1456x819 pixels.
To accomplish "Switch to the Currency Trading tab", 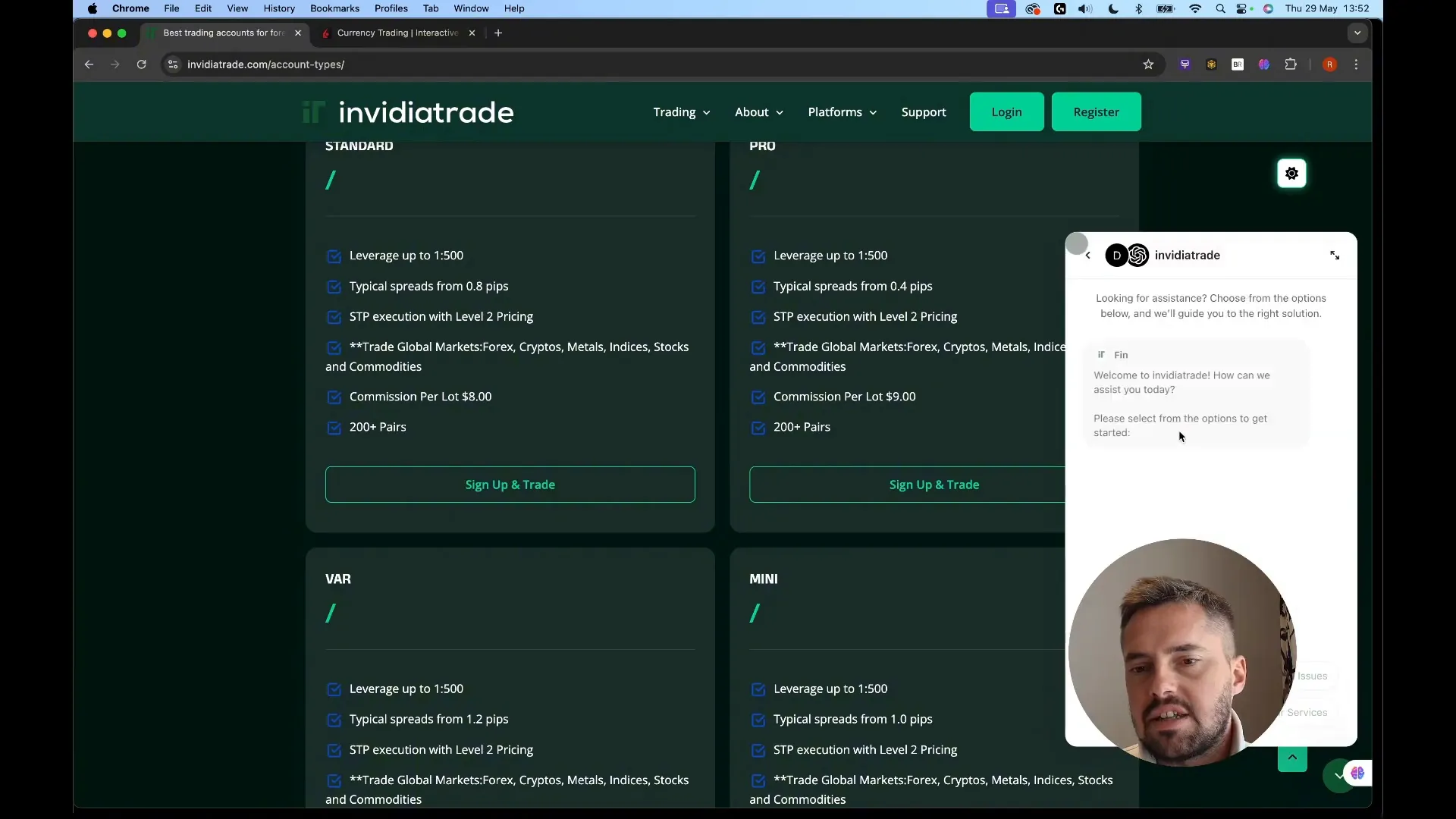I will tap(397, 33).
